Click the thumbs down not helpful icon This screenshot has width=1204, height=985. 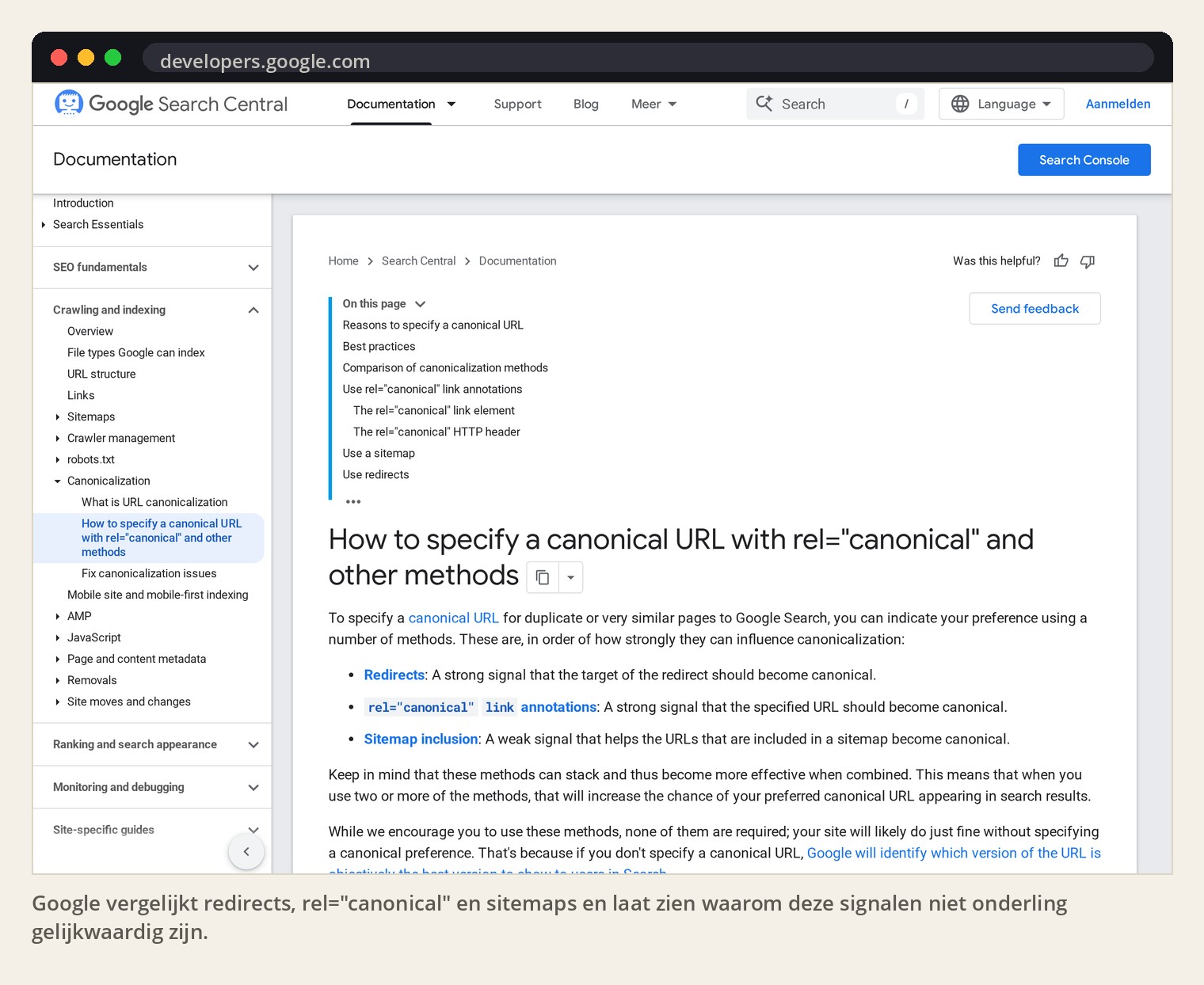(1088, 261)
